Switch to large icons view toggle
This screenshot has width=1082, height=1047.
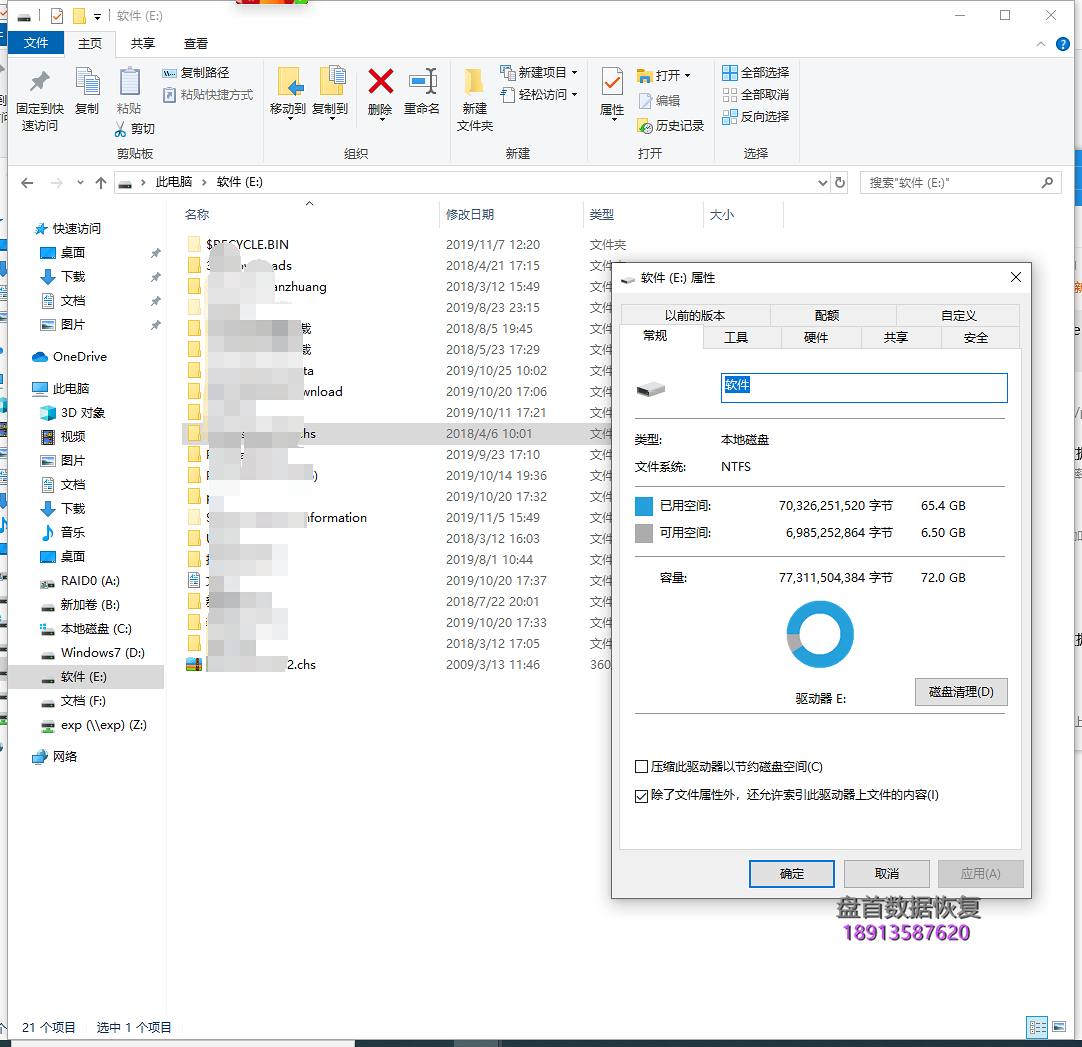click(1061, 1027)
